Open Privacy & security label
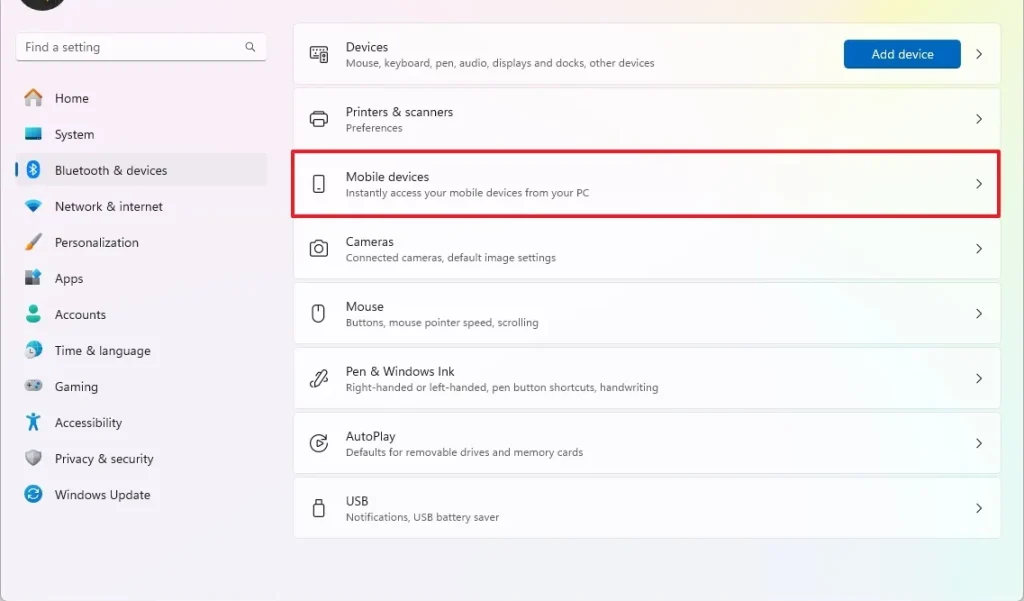1024x601 pixels. coord(104,459)
